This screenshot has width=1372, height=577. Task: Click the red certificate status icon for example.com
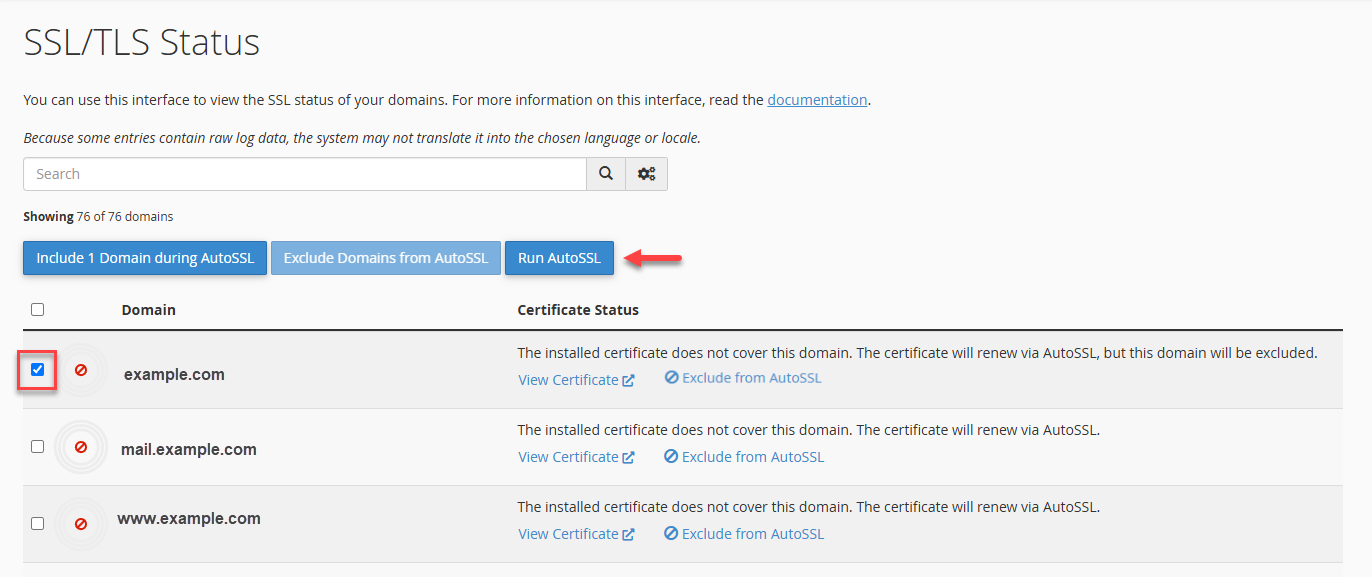pos(81,370)
